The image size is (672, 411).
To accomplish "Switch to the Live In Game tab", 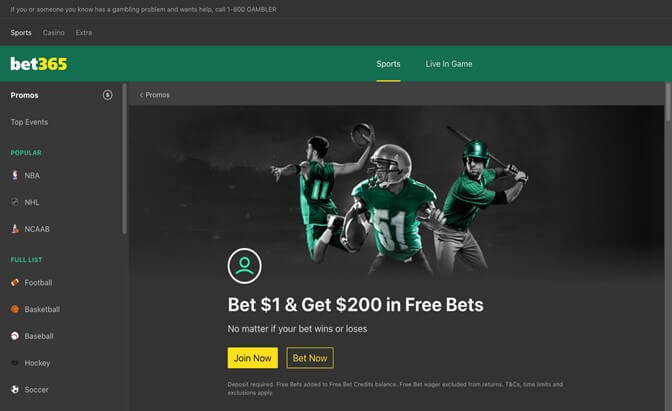I will click(x=449, y=64).
